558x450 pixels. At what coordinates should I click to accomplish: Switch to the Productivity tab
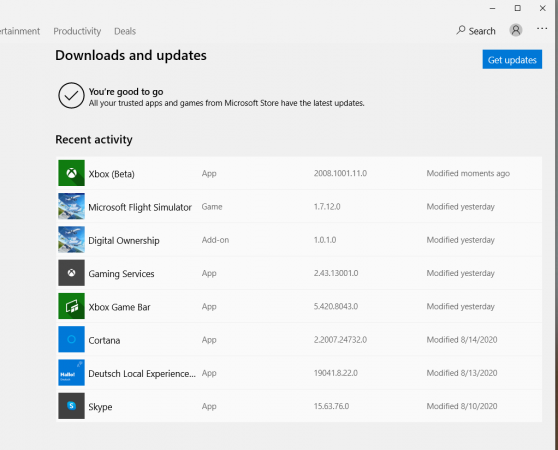tap(77, 31)
